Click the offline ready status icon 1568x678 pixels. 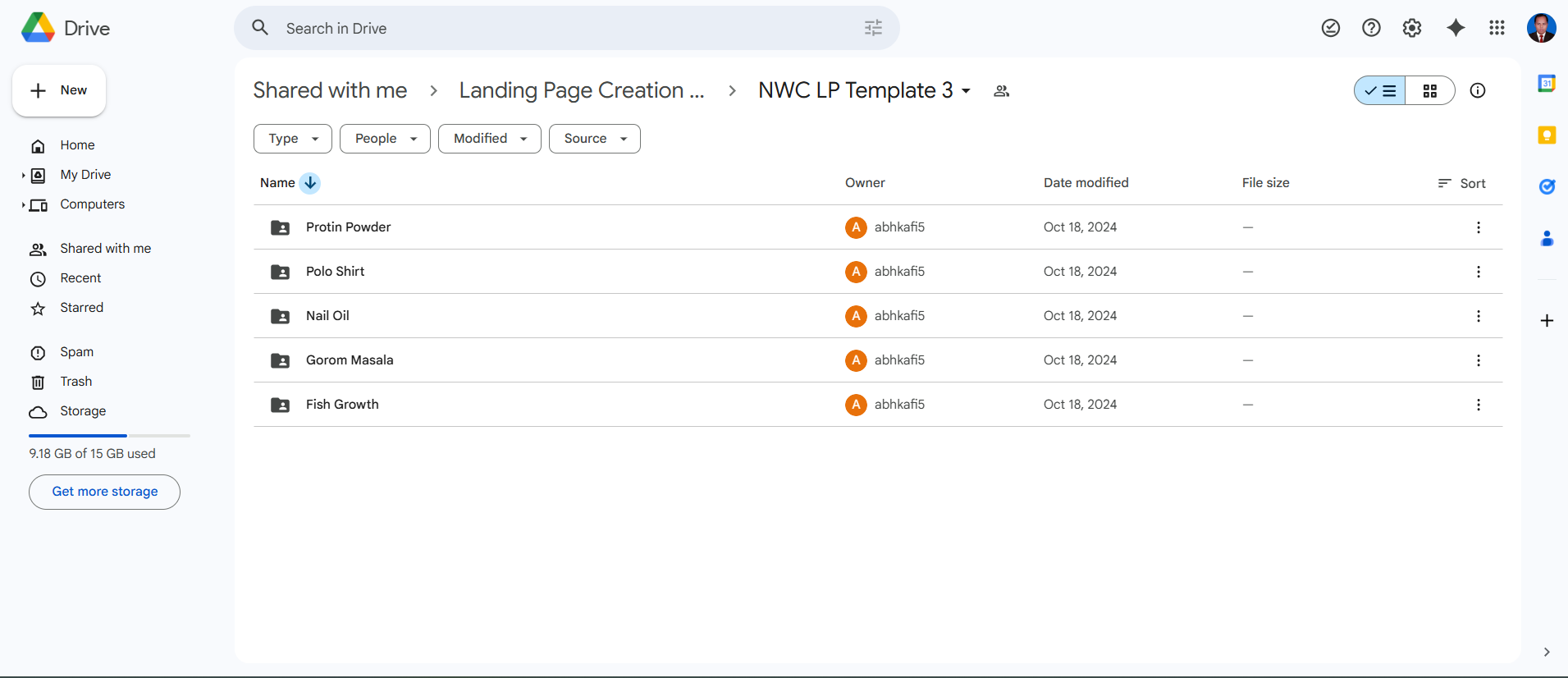(1330, 28)
